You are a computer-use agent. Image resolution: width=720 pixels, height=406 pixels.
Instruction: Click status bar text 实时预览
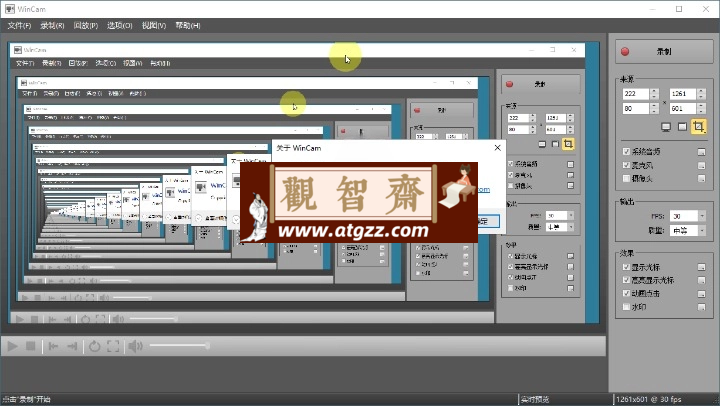(535, 400)
